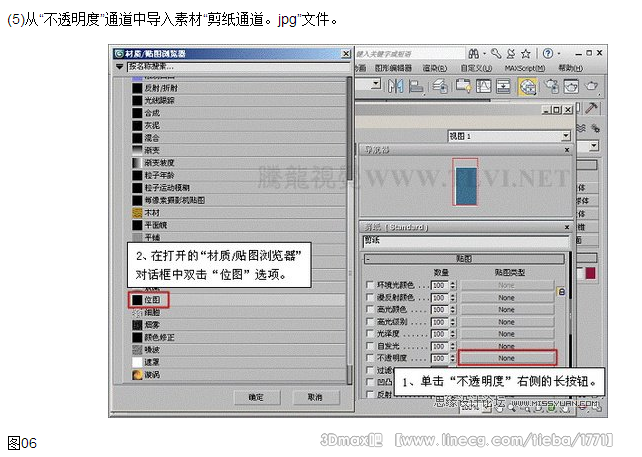The height and width of the screenshot is (457, 642).
Task: Collapse the 贴图 rollout header
Action: [x=464, y=258]
